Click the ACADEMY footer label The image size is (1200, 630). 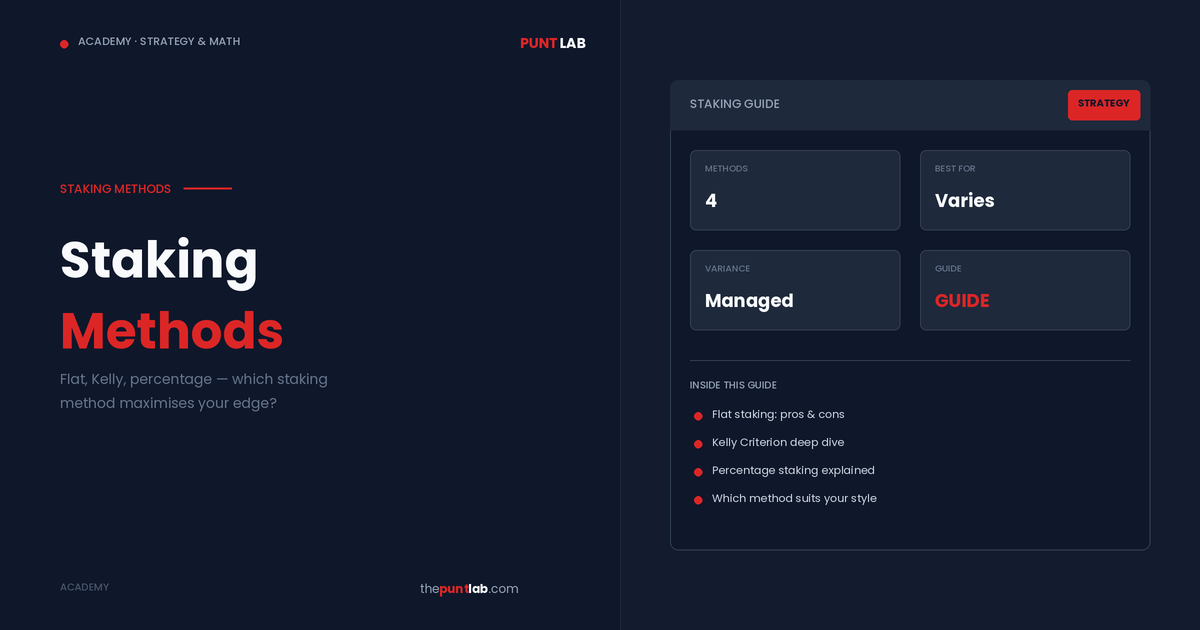(84, 587)
